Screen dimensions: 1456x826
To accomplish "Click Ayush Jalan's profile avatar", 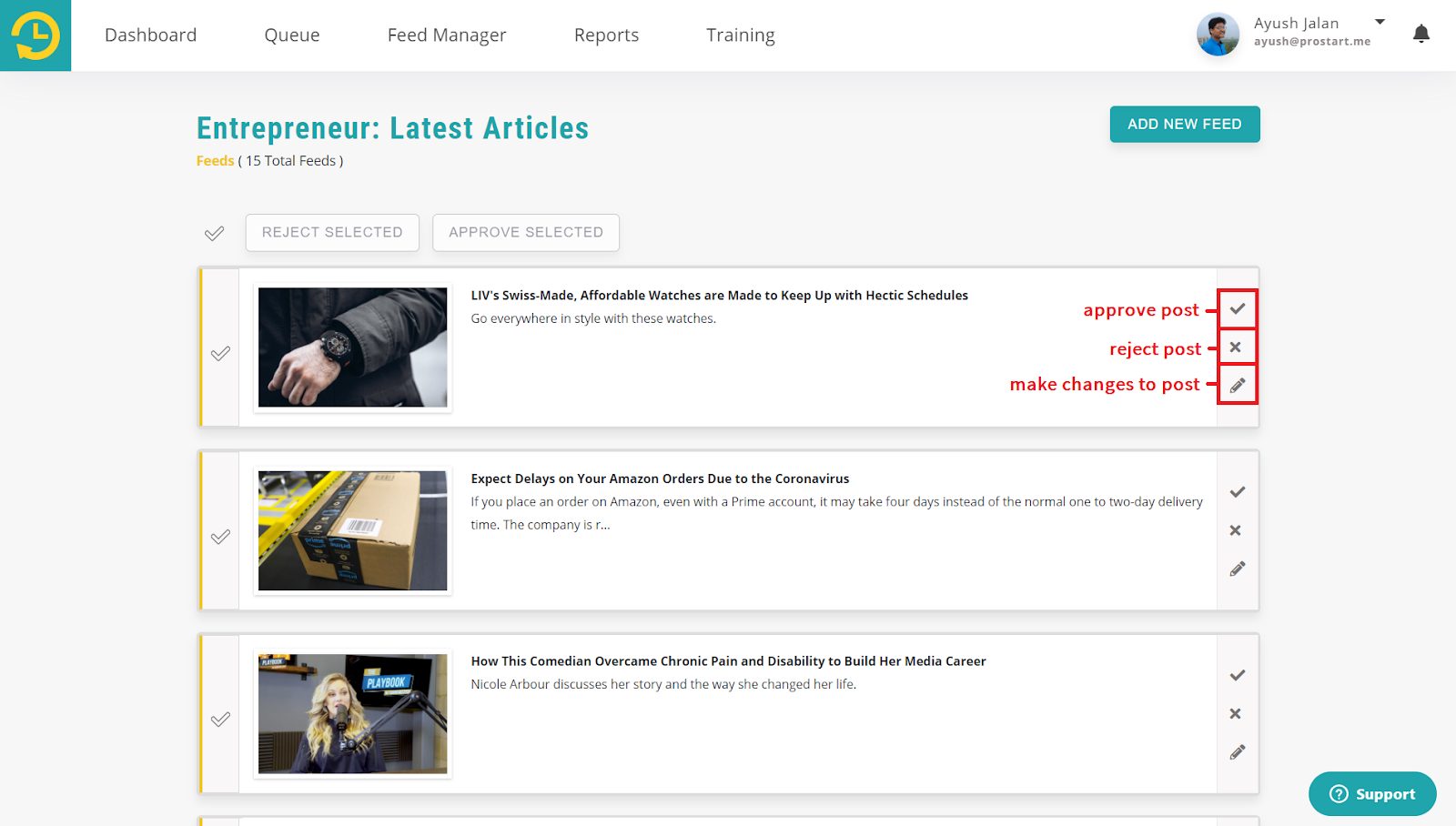I will (x=1218, y=35).
